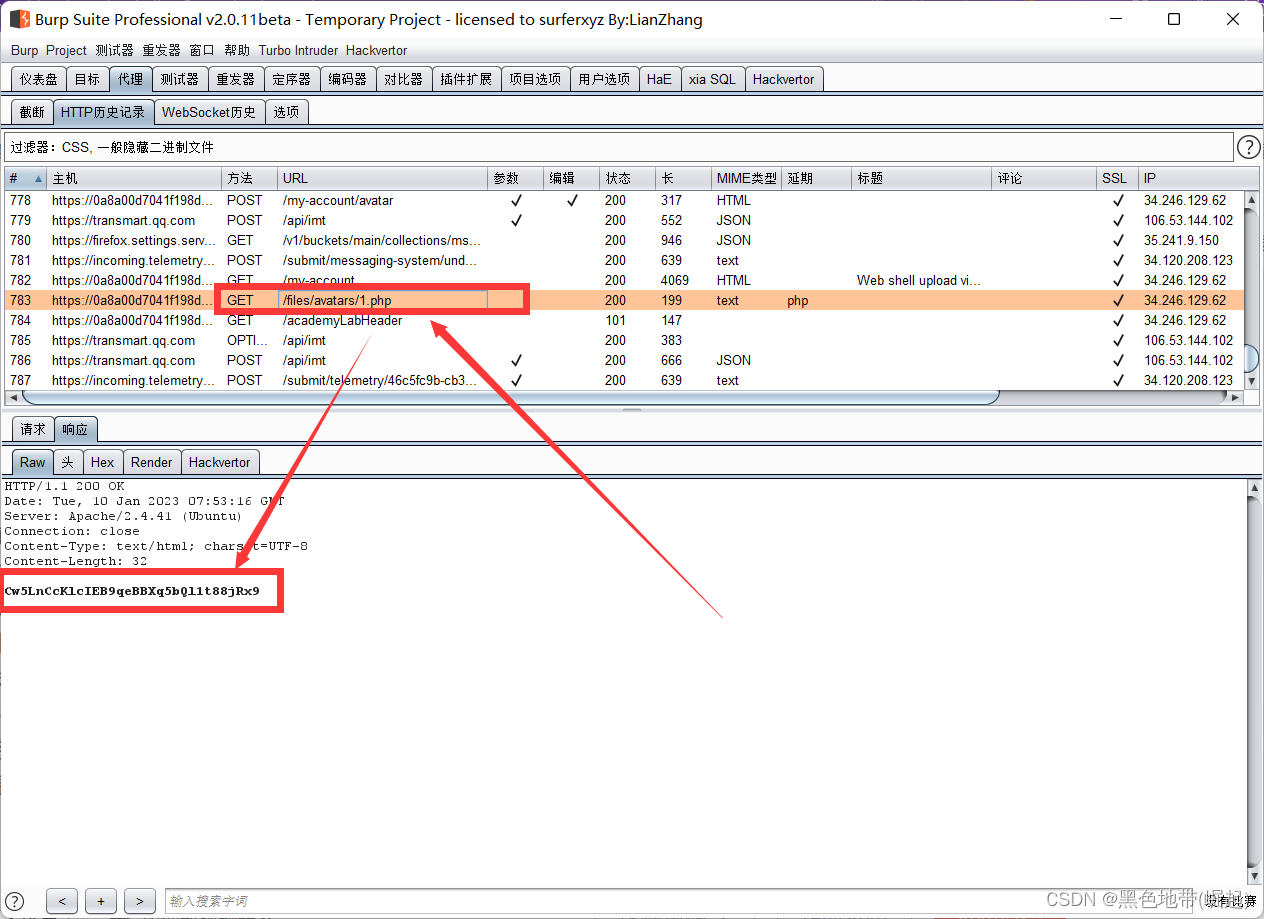The width and height of the screenshot is (1264, 919).
Task: Click the 'Web shell upload vi...' title cell
Action: click(922, 280)
